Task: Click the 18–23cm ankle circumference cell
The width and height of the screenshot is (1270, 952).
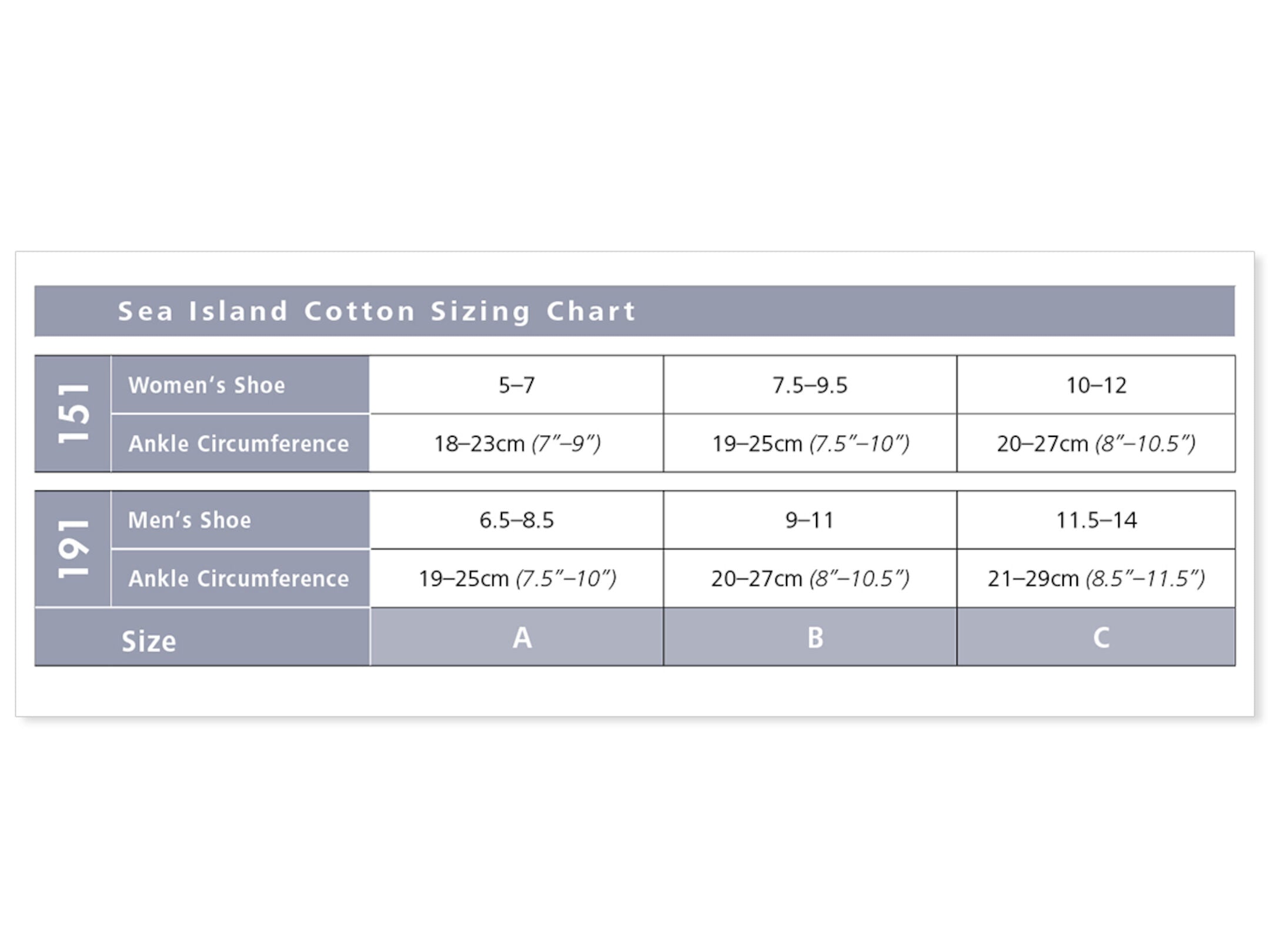Action: [x=516, y=443]
